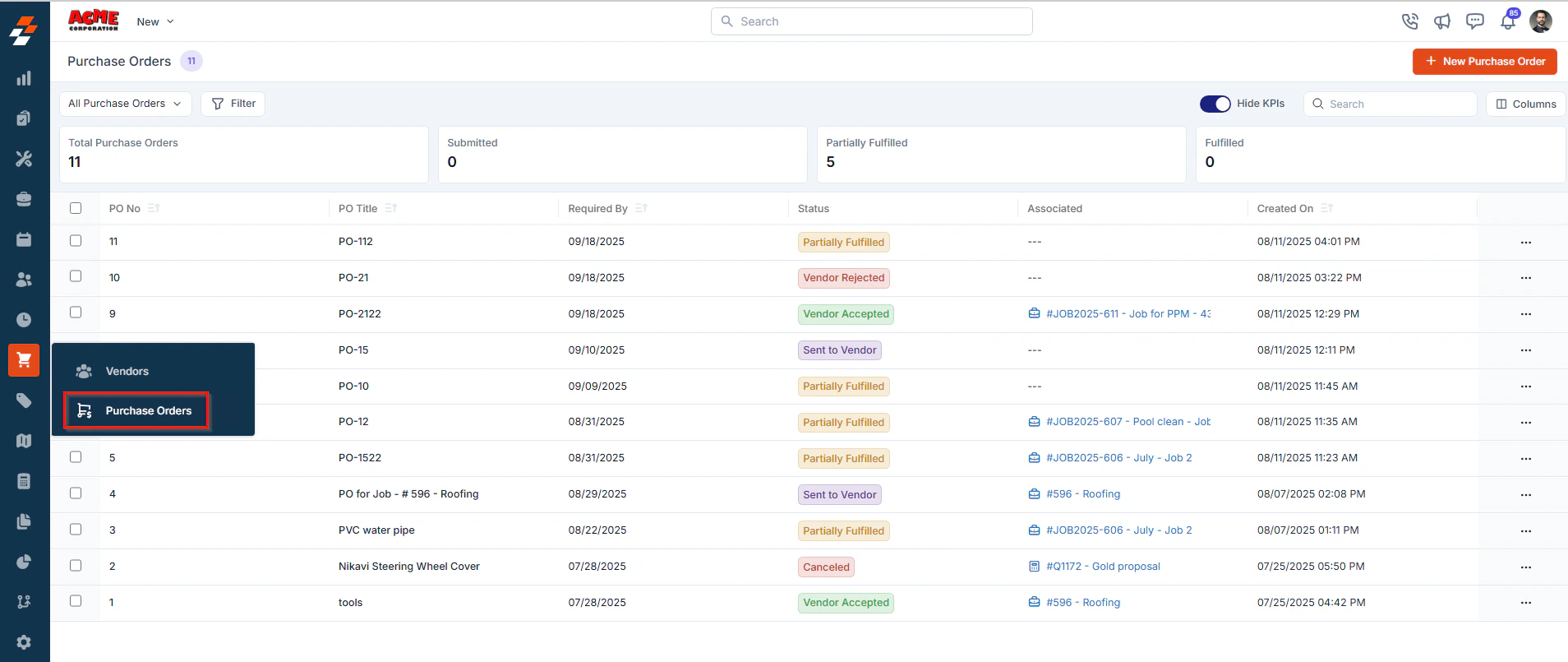Open the All Purchase Orders view dropdown
Screen dimensions: 1568x662
tap(125, 104)
